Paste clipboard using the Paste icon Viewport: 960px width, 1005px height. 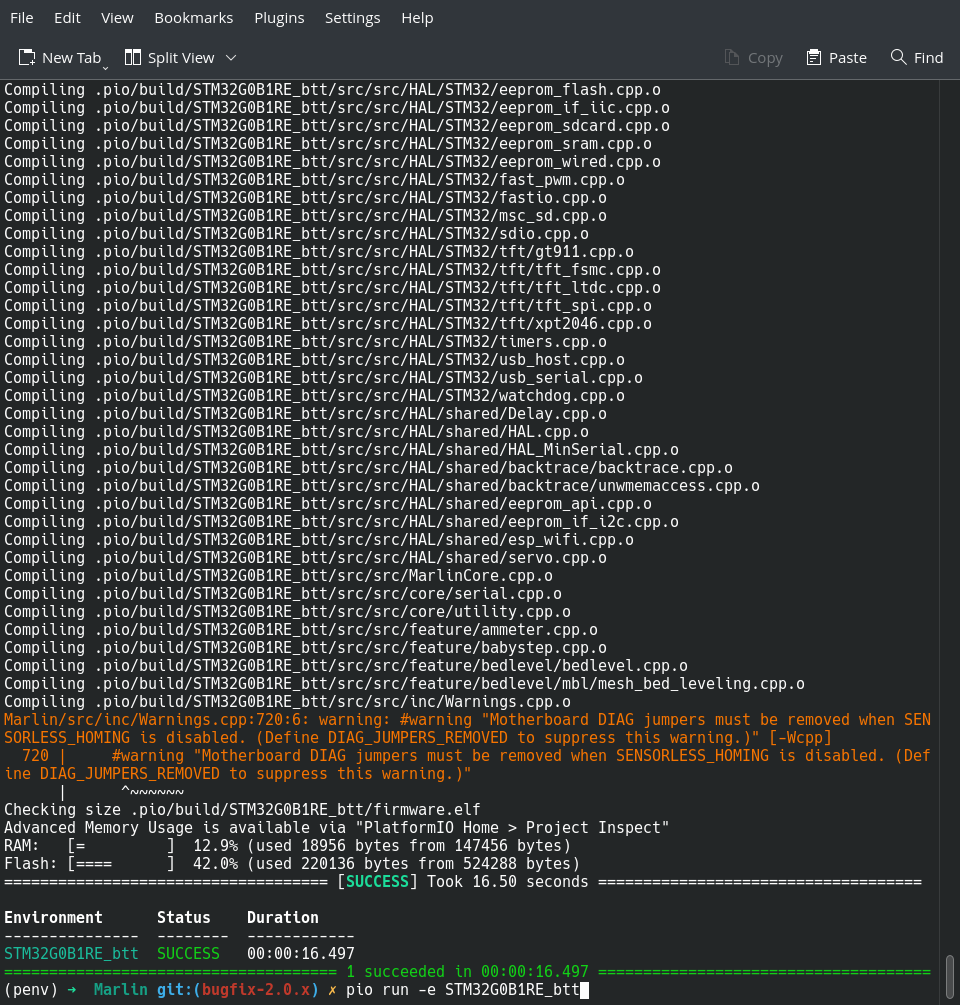(x=814, y=58)
